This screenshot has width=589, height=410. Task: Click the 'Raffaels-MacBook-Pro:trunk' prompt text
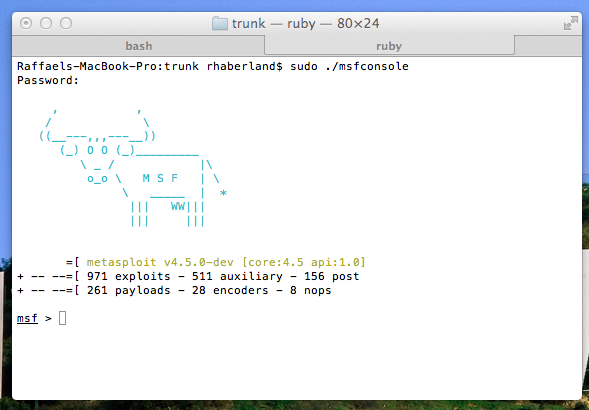(x=108, y=67)
